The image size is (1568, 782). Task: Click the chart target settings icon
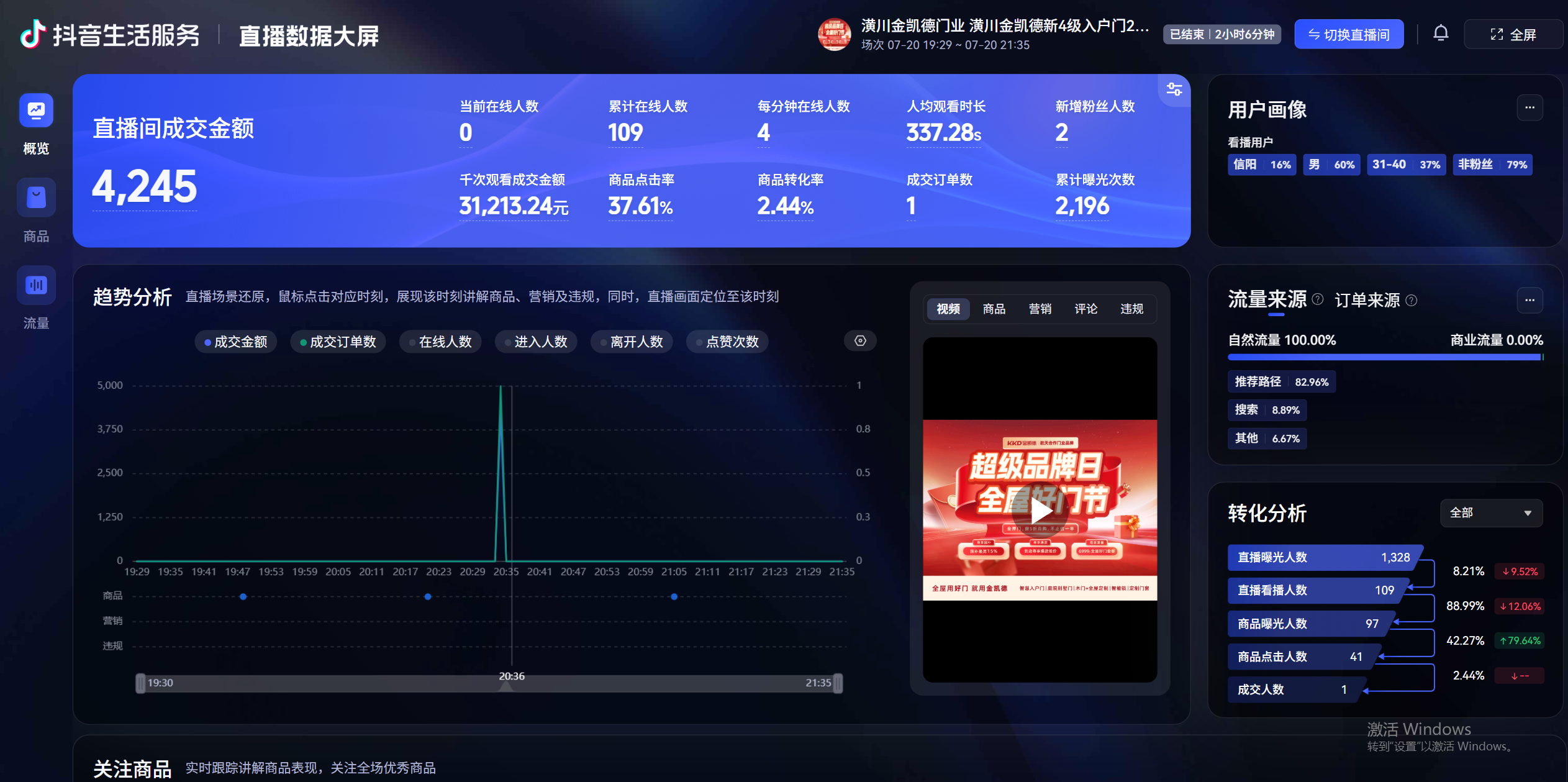click(x=860, y=341)
